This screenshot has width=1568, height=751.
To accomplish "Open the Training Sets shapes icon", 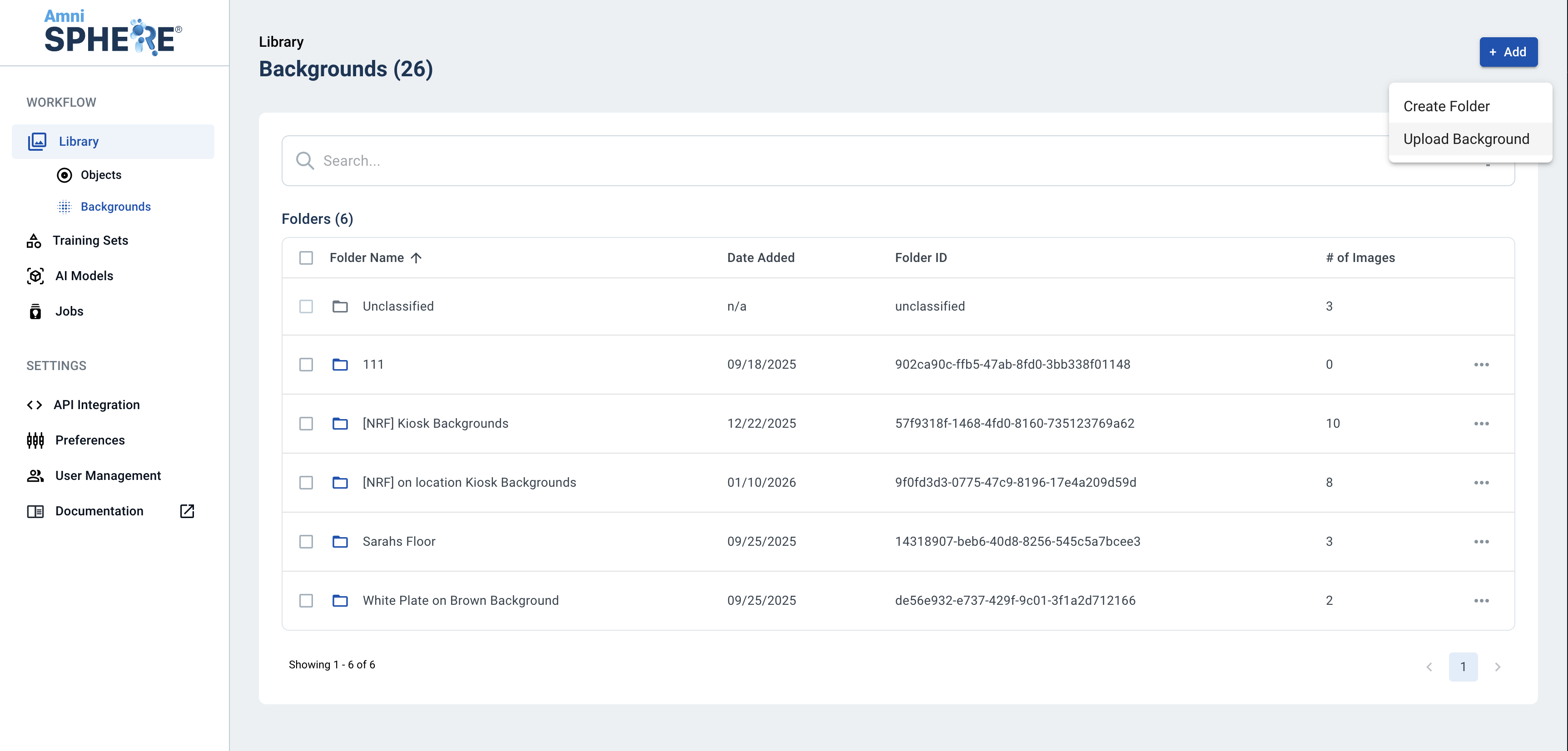I will coord(34,240).
